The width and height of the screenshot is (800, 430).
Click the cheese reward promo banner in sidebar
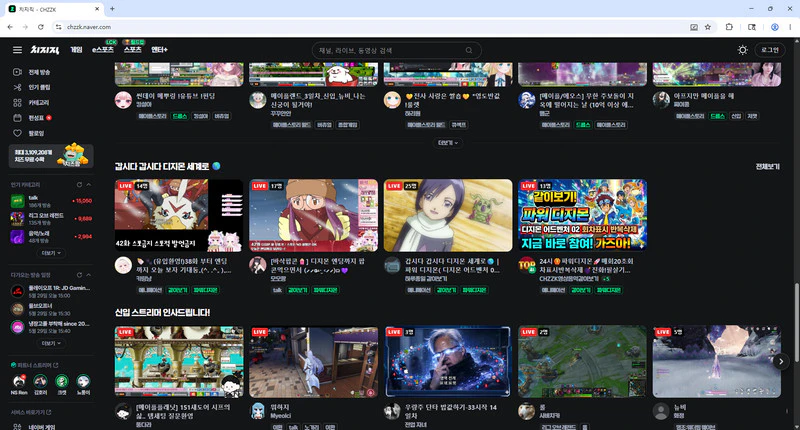(51, 156)
